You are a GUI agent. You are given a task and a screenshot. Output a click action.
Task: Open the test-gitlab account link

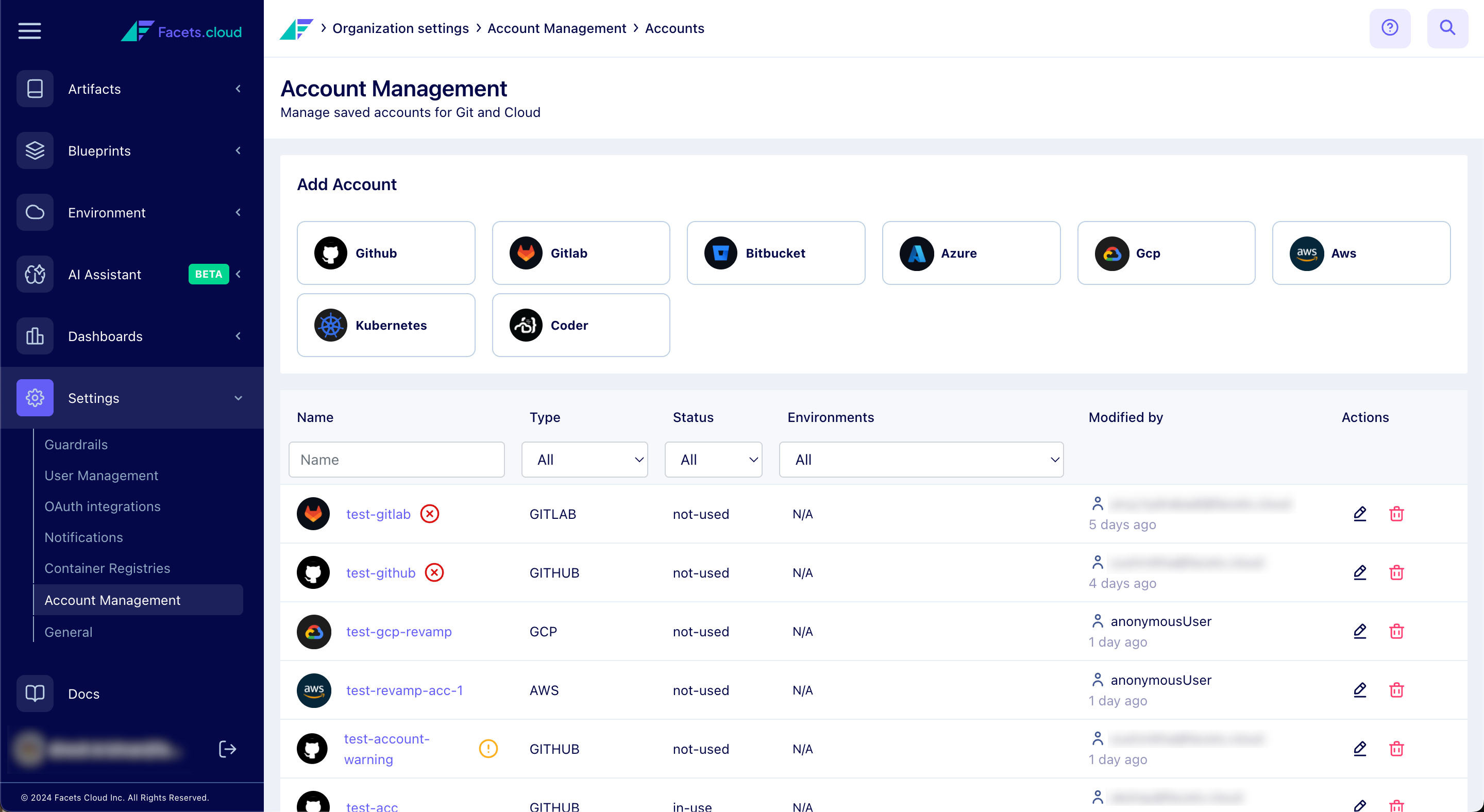click(x=379, y=514)
